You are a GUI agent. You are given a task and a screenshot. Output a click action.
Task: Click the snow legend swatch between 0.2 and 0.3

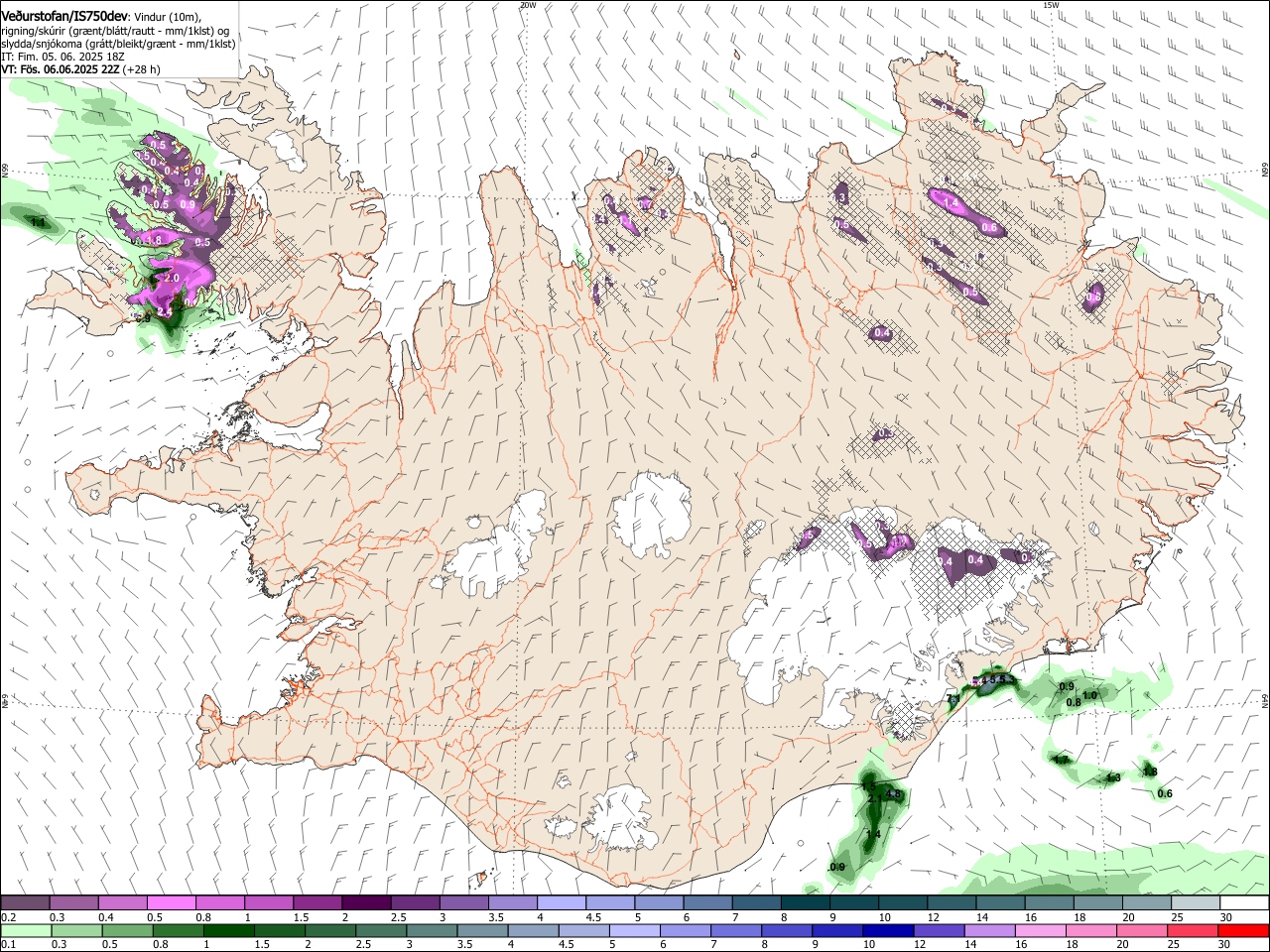click(x=26, y=903)
